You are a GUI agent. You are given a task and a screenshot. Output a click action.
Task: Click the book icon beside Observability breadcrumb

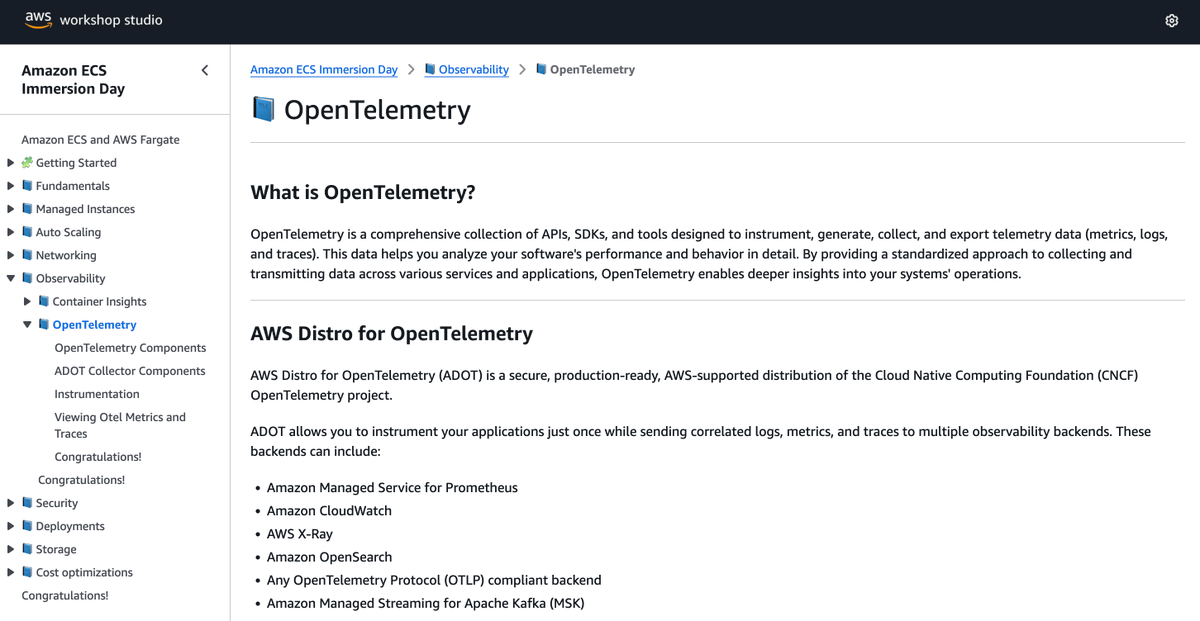(x=430, y=69)
